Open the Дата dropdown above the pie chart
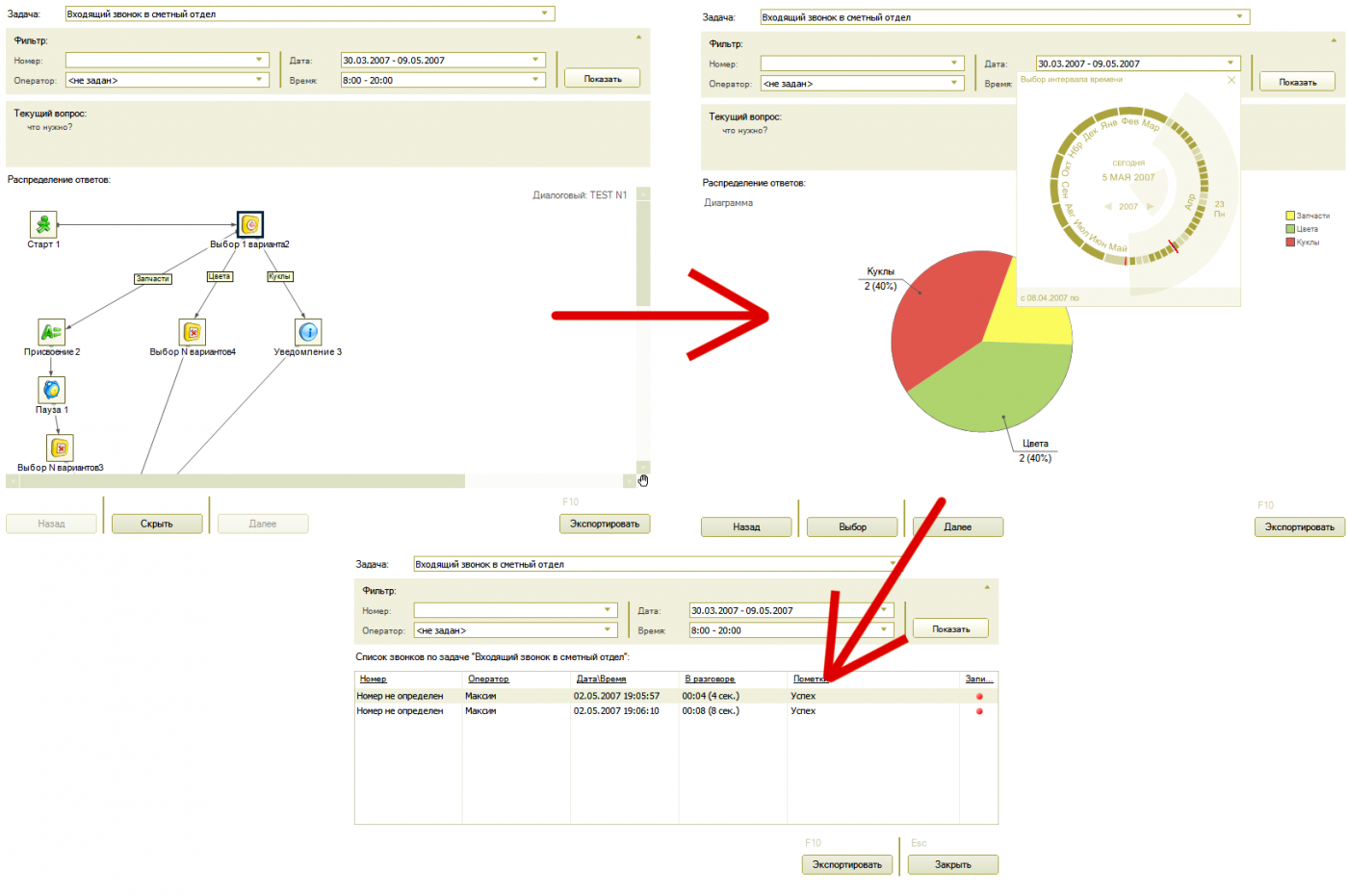Image resolution: width=1348 pixels, height=896 pixels. [1231, 64]
